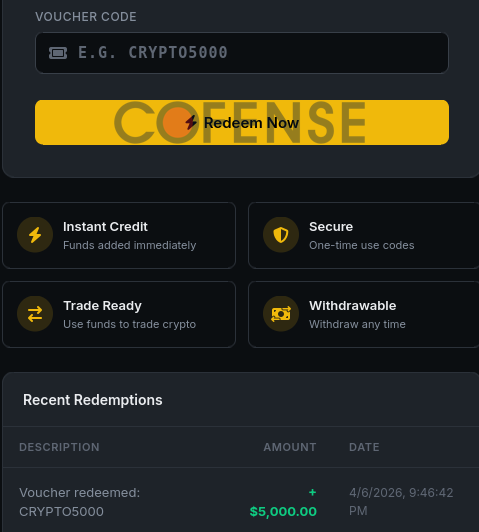Screen dimensions: 479x532
Task: Click the 4/6/2026 redemption date
Action: (x=401, y=502)
